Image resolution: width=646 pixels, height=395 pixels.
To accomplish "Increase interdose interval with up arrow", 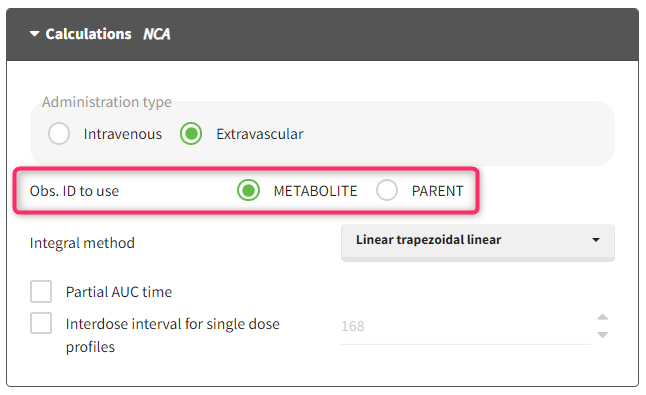I will 603,317.
